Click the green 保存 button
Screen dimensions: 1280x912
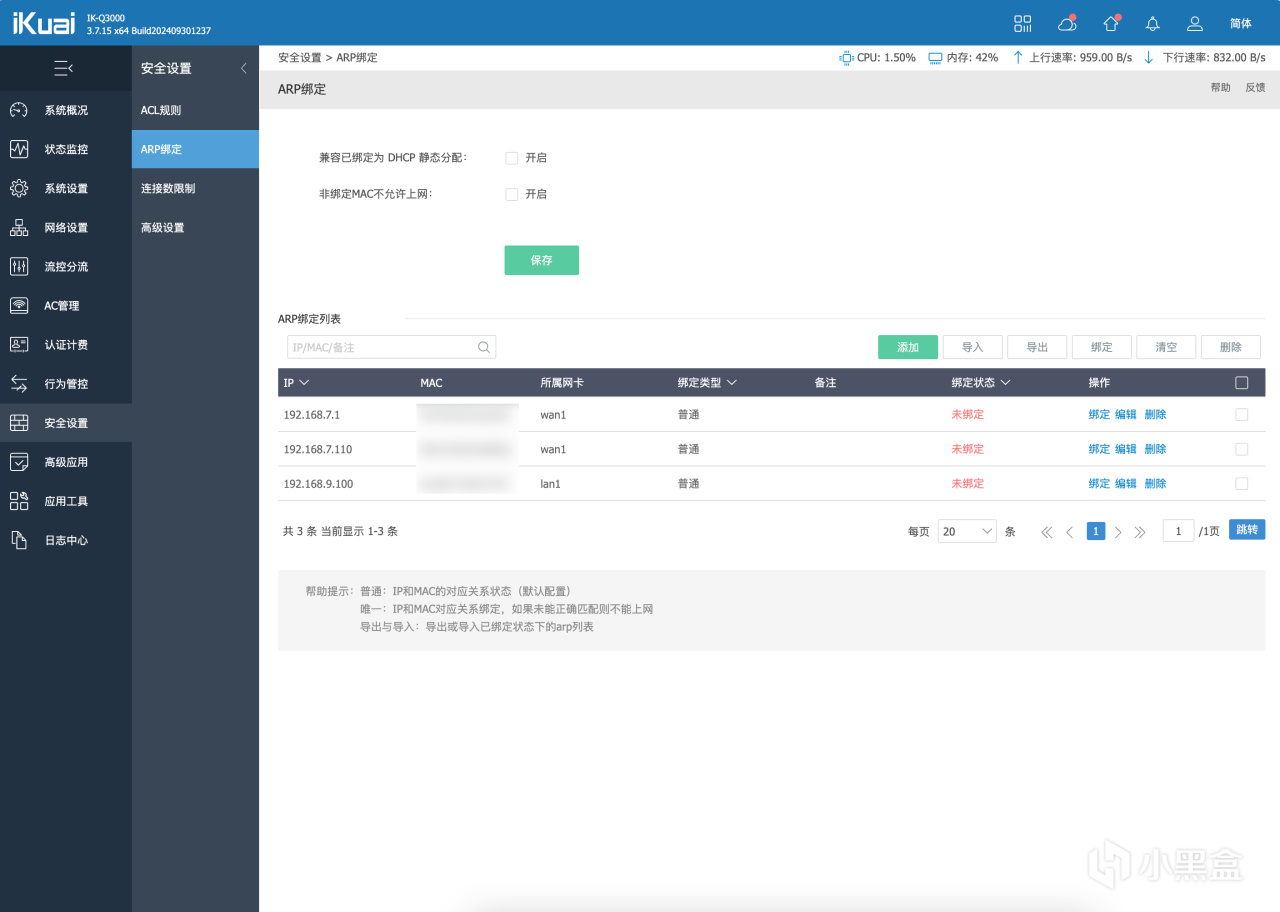pyautogui.click(x=541, y=260)
